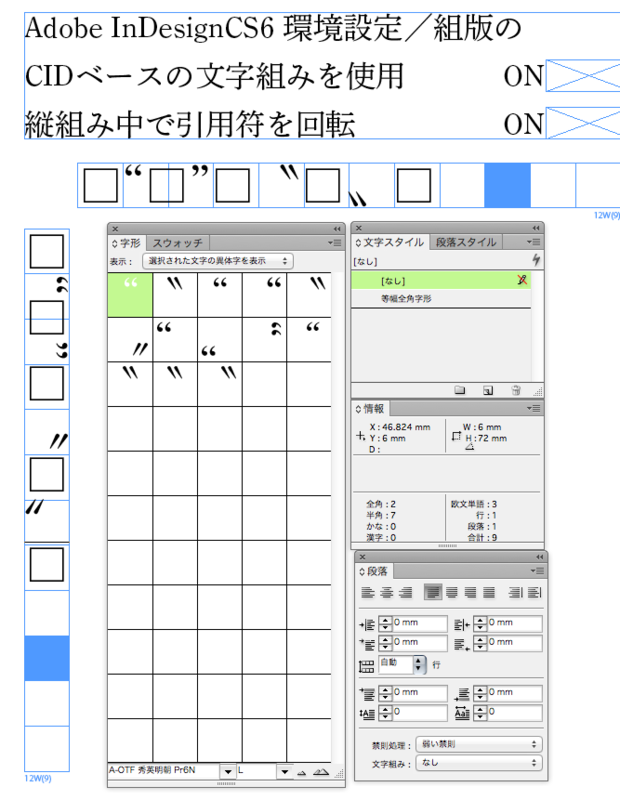The height and width of the screenshot is (800, 620).
Task: Collapse Glyphs panel with double-arrow icon
Action: point(337,229)
